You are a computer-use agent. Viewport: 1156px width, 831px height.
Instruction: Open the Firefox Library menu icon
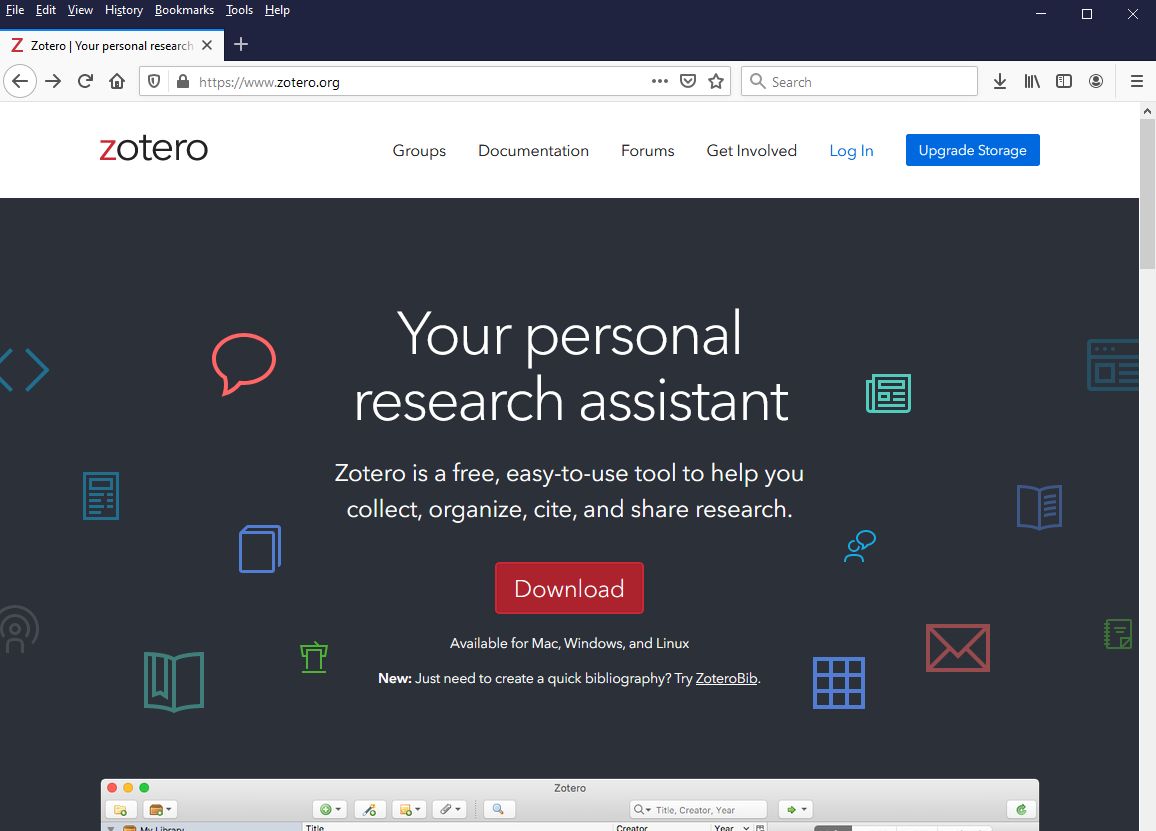[1032, 81]
